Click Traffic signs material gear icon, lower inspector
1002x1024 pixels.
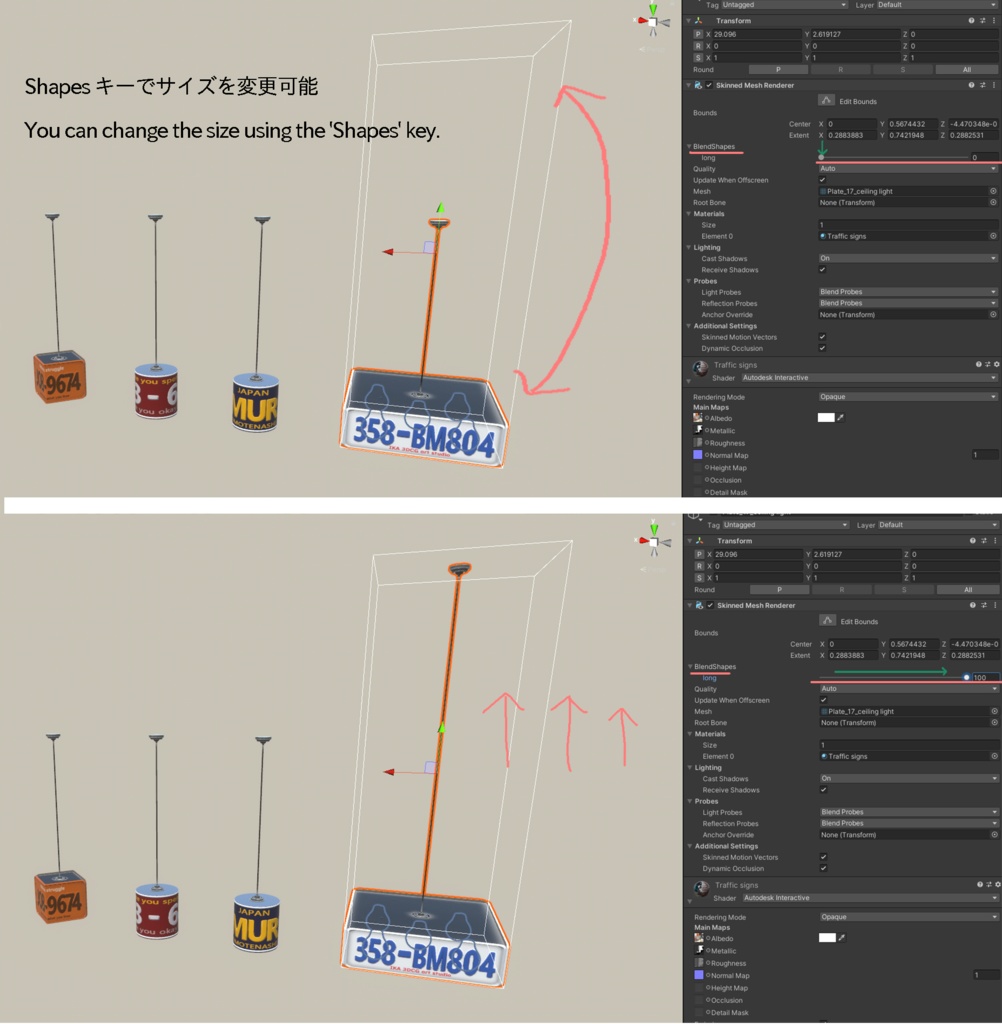(x=997, y=884)
